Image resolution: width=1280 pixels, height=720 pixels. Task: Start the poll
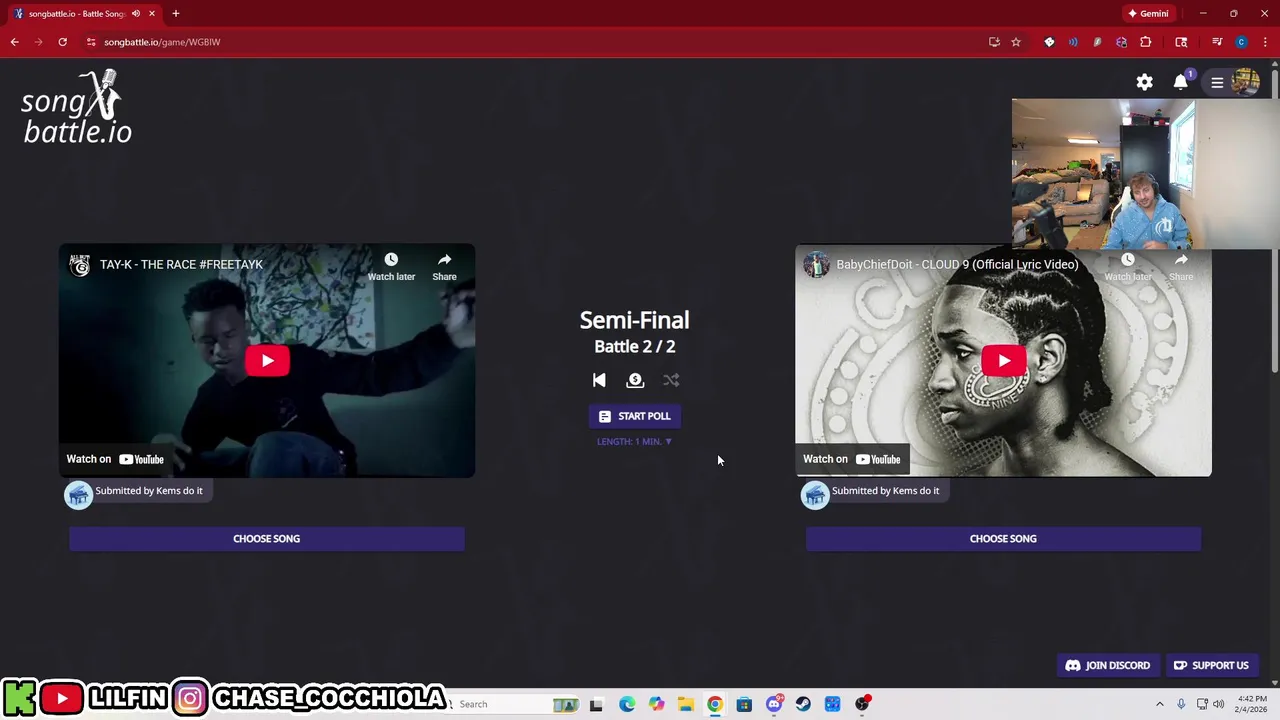tap(634, 416)
